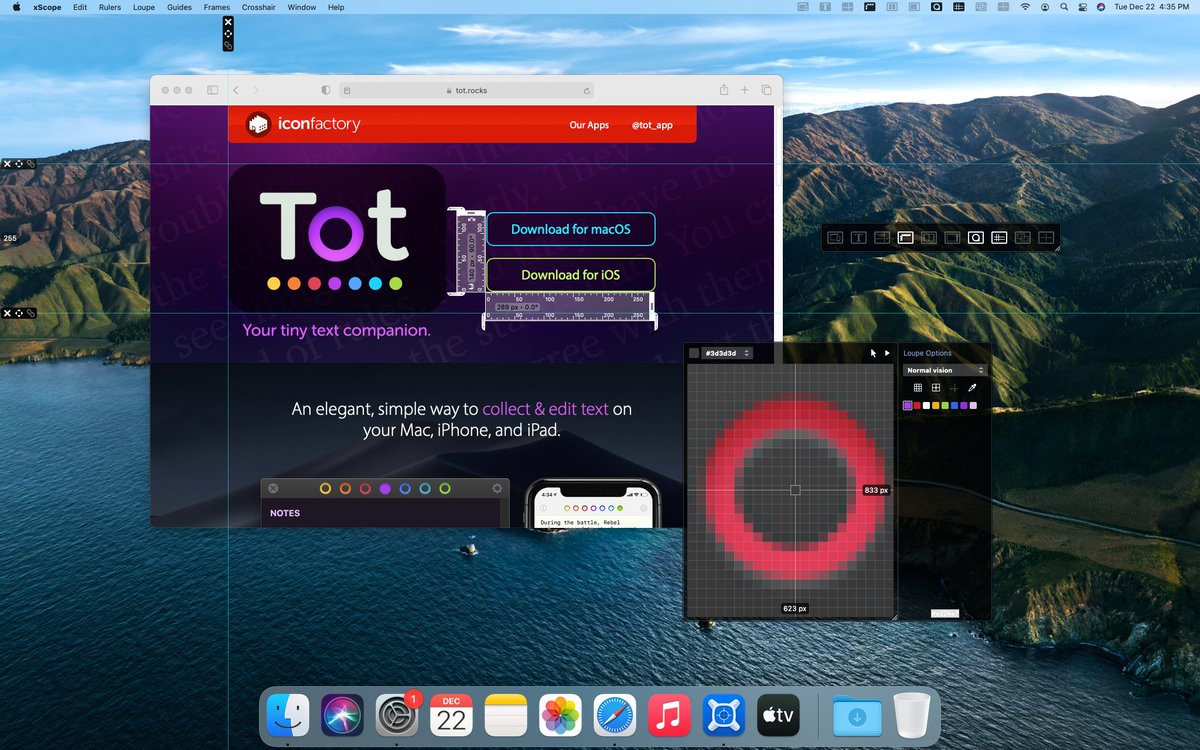Click the Iconfactory logo on the page
Screen dimensions: 1200x750
click(304, 125)
